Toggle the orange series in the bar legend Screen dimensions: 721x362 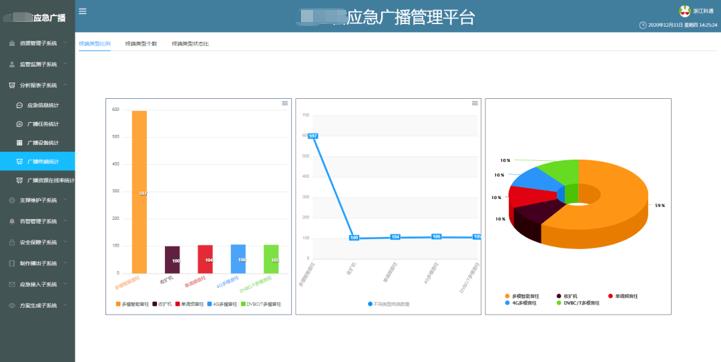(x=132, y=304)
